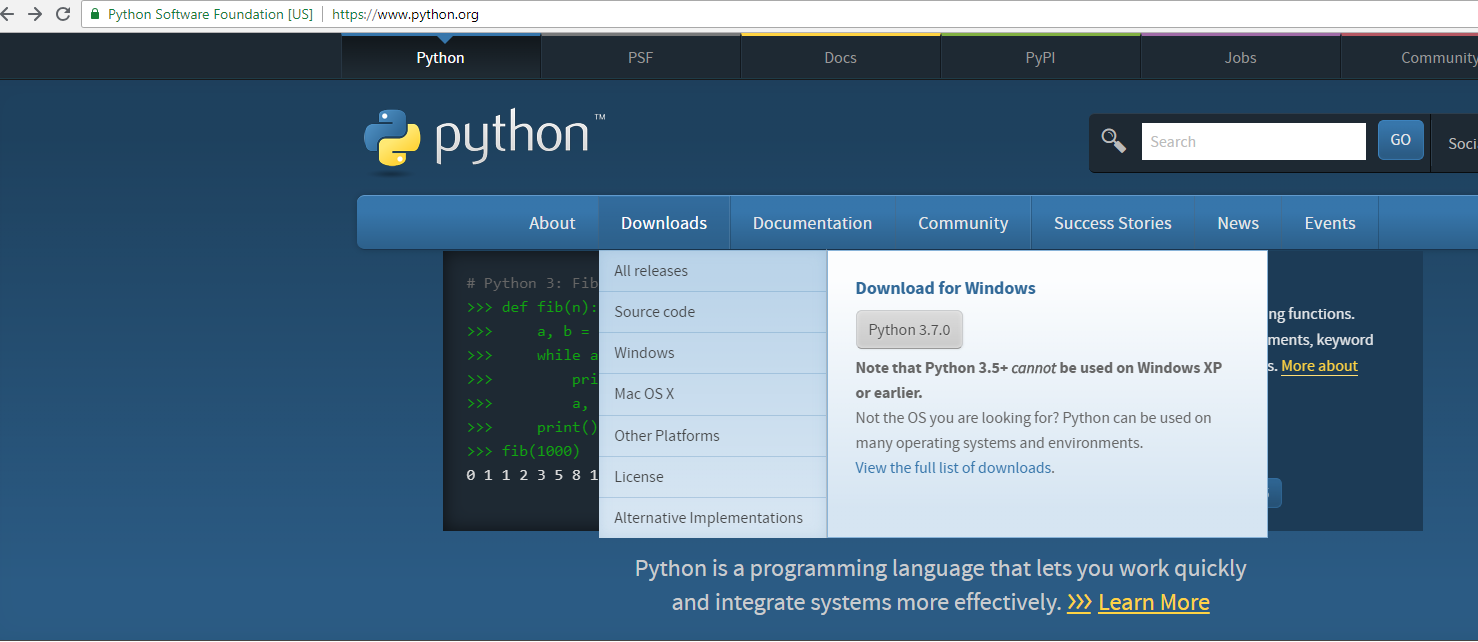This screenshot has height=642, width=1478.
Task: Open the Community navigation menu
Action: click(963, 223)
